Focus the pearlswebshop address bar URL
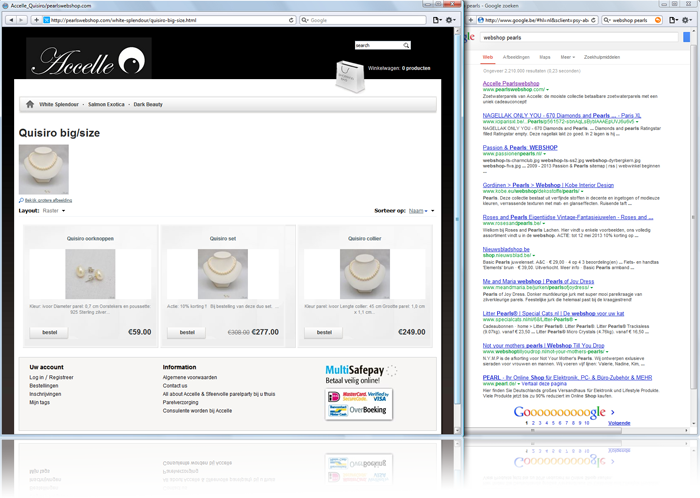The width and height of the screenshot is (700, 498). click(x=167, y=20)
